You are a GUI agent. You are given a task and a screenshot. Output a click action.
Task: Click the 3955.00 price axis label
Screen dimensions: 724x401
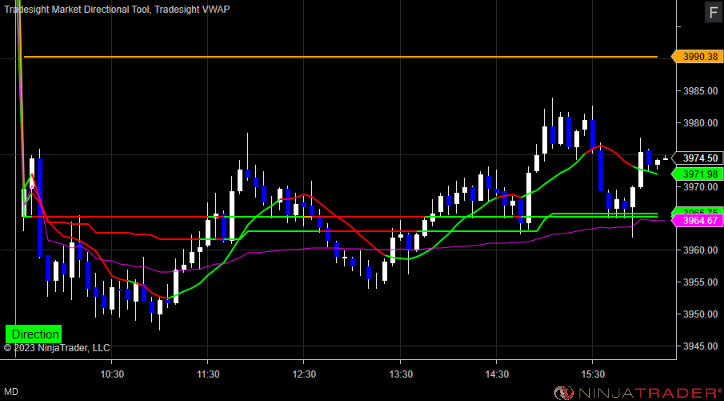[x=700, y=282]
